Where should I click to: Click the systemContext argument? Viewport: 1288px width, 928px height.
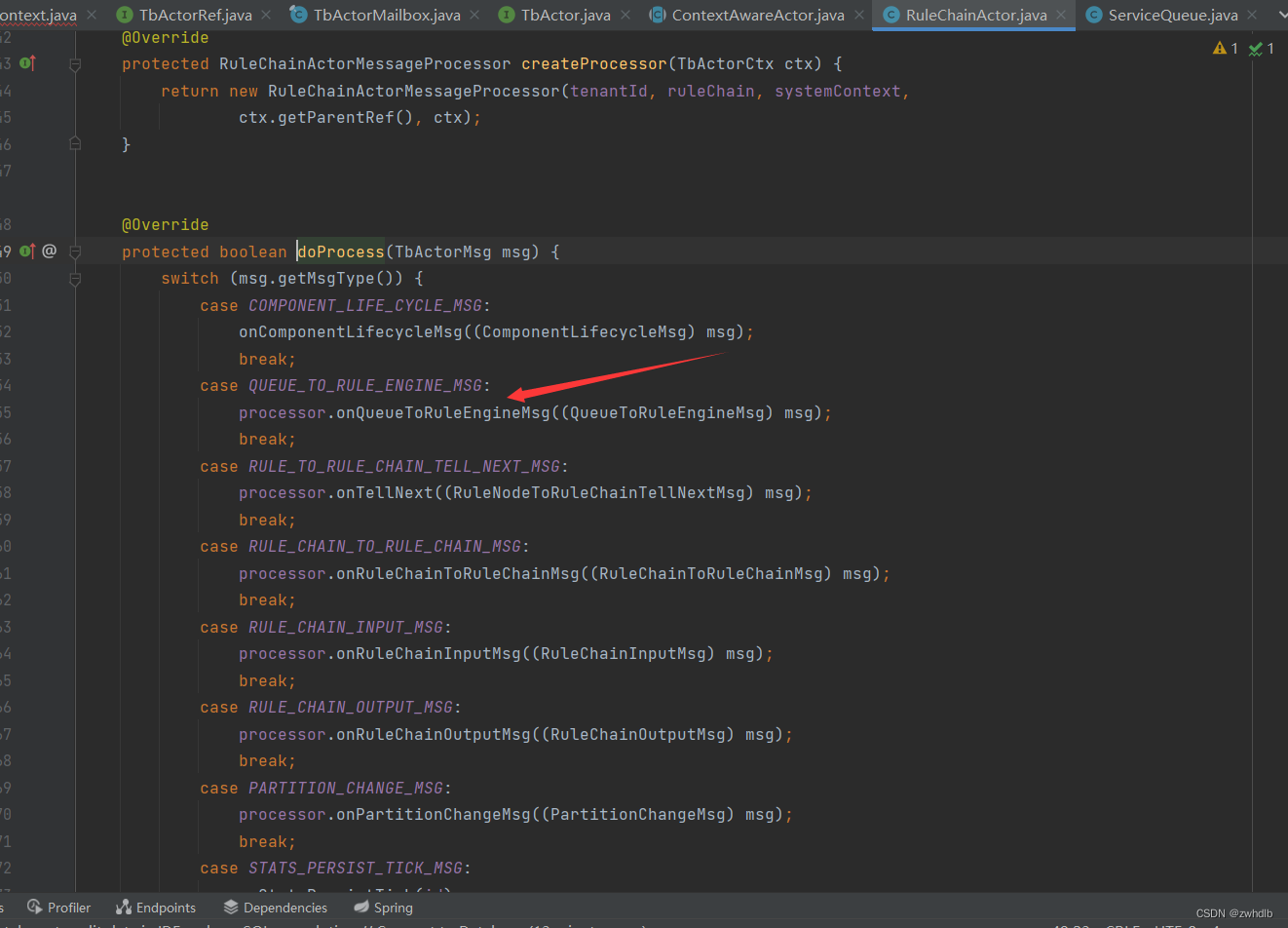click(838, 91)
